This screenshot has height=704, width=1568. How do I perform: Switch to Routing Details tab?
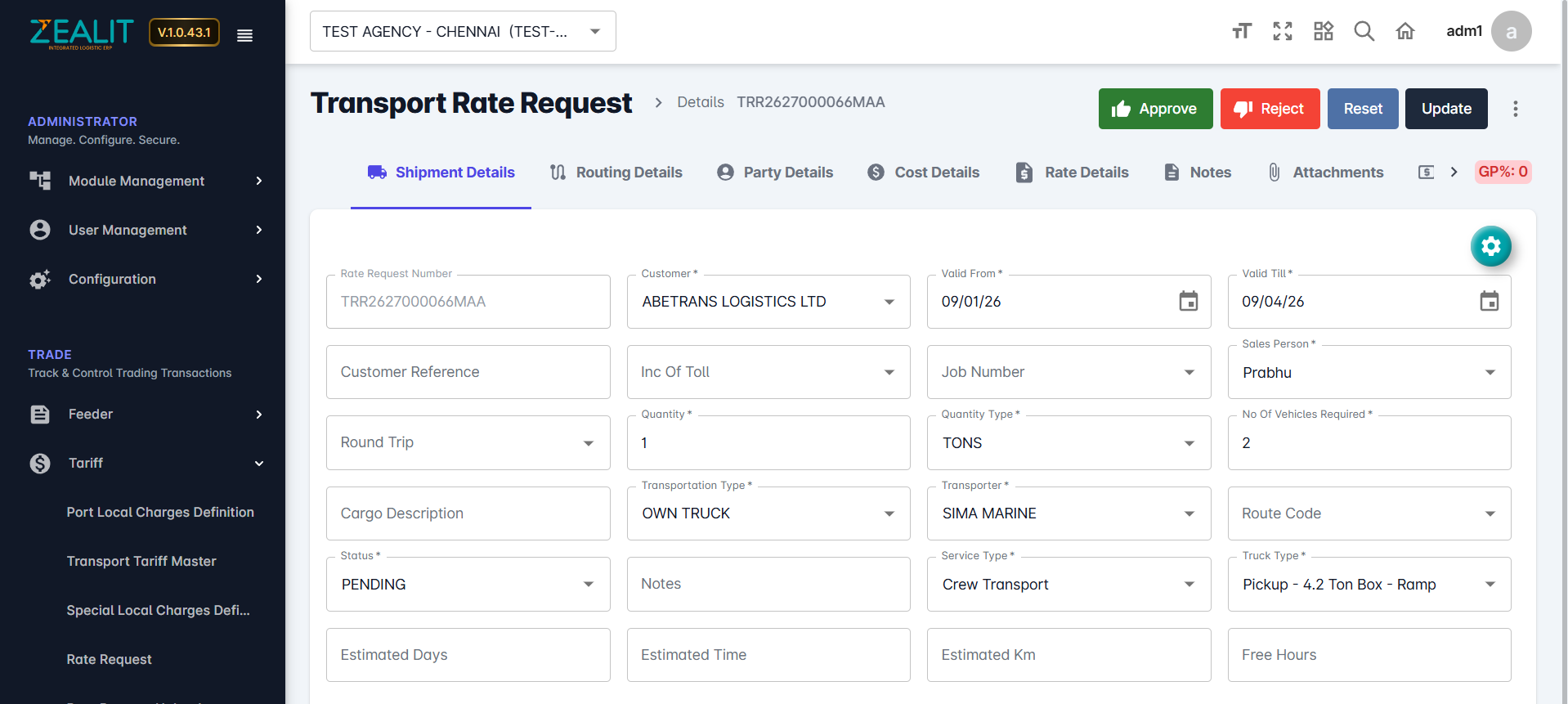616,173
